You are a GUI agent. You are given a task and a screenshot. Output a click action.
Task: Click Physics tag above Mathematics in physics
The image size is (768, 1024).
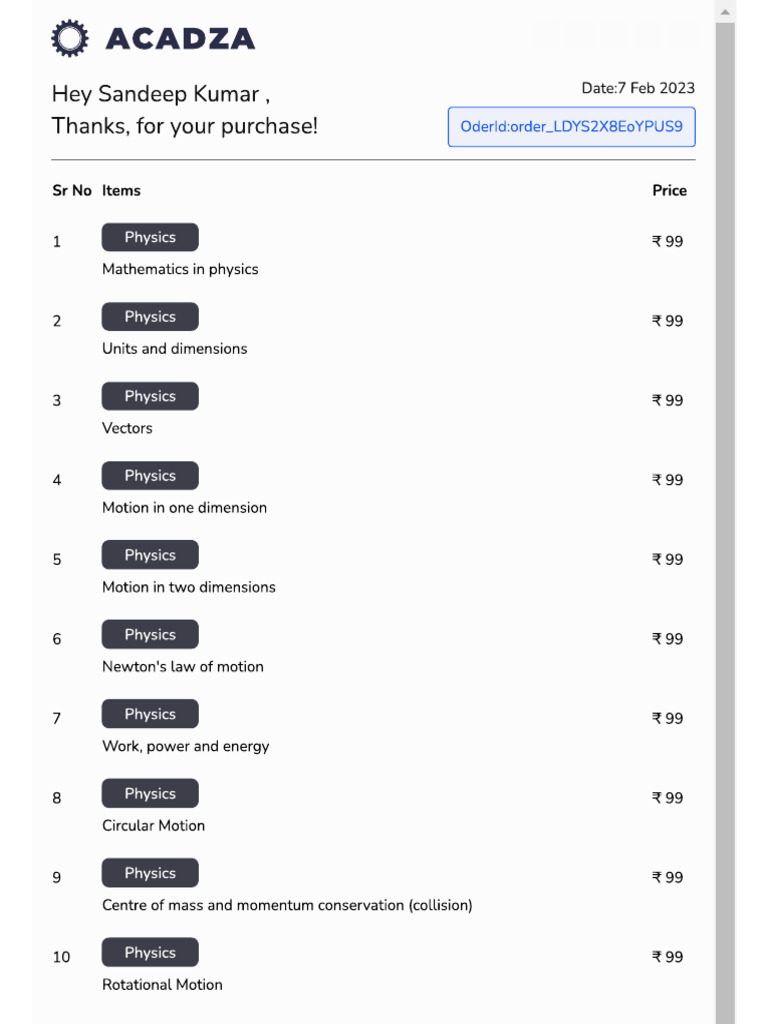tap(150, 238)
